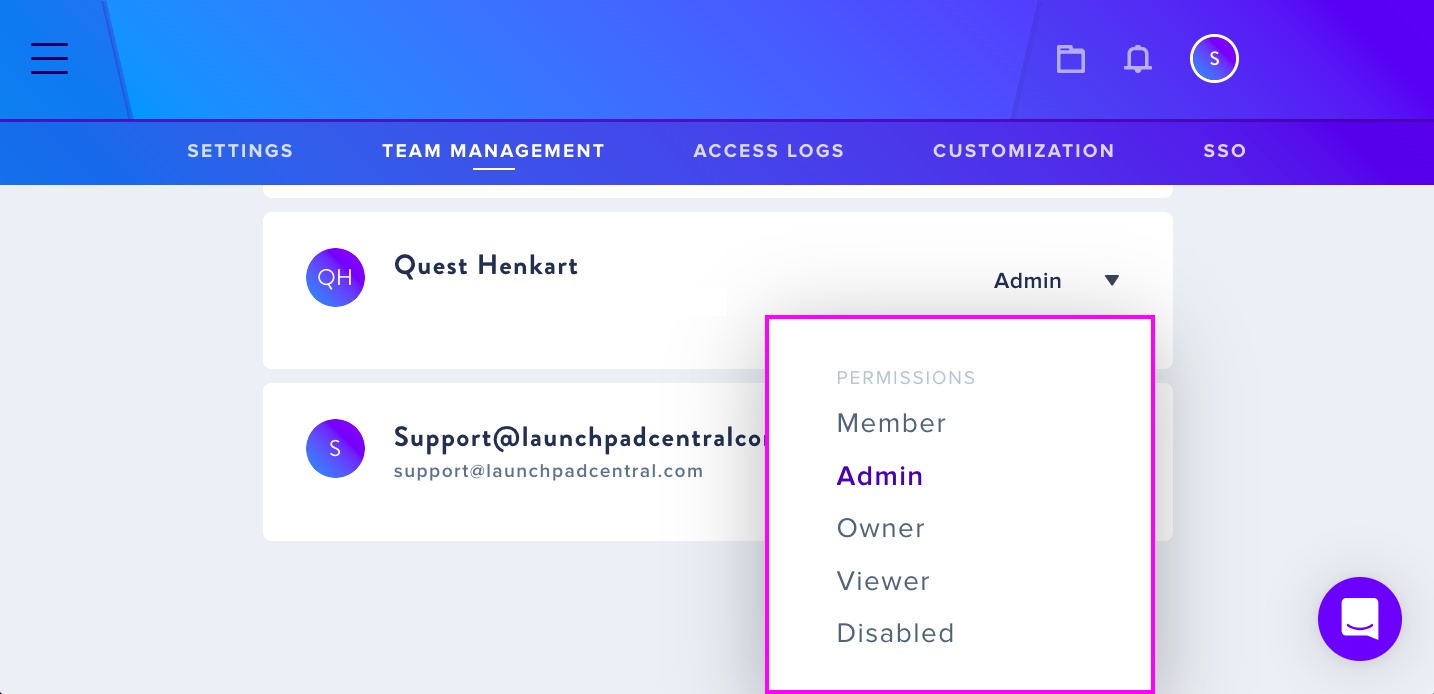Image resolution: width=1434 pixels, height=694 pixels.
Task: Click the S avatar beside the support account
Action: (x=335, y=448)
